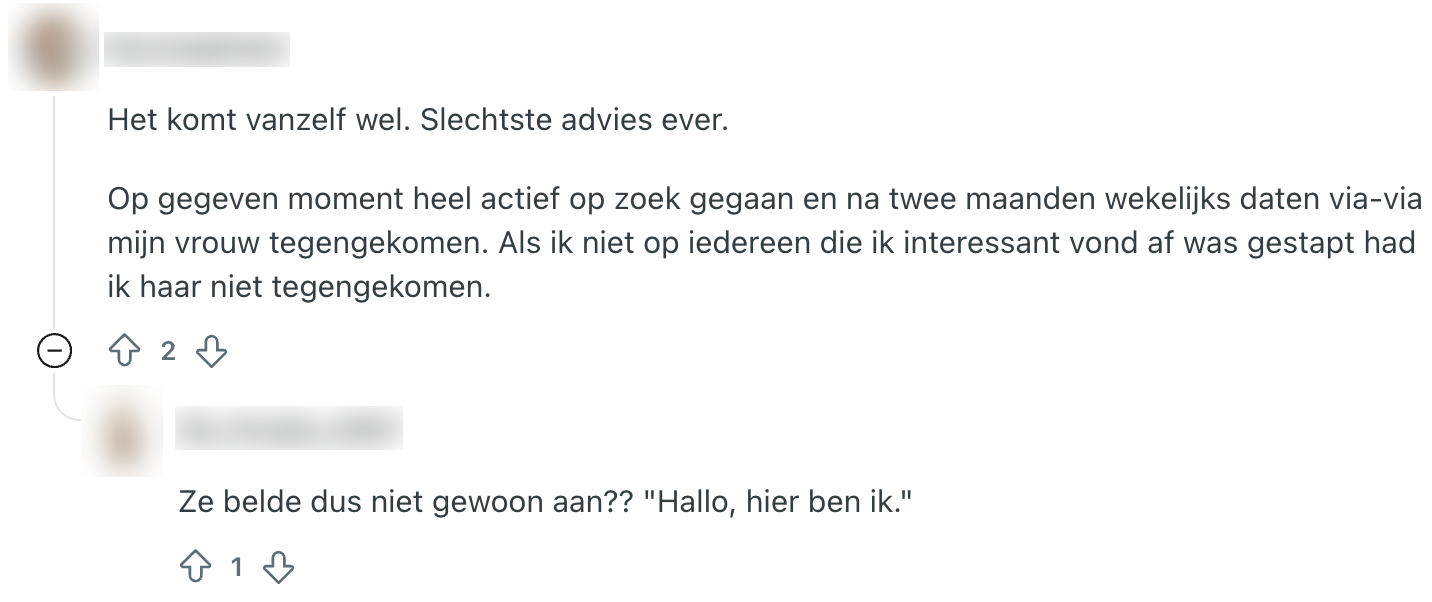Image resolution: width=1432 pixels, height=602 pixels.
Task: Downvote the "Hallo, hier ben ik" reply
Action: coord(278,568)
